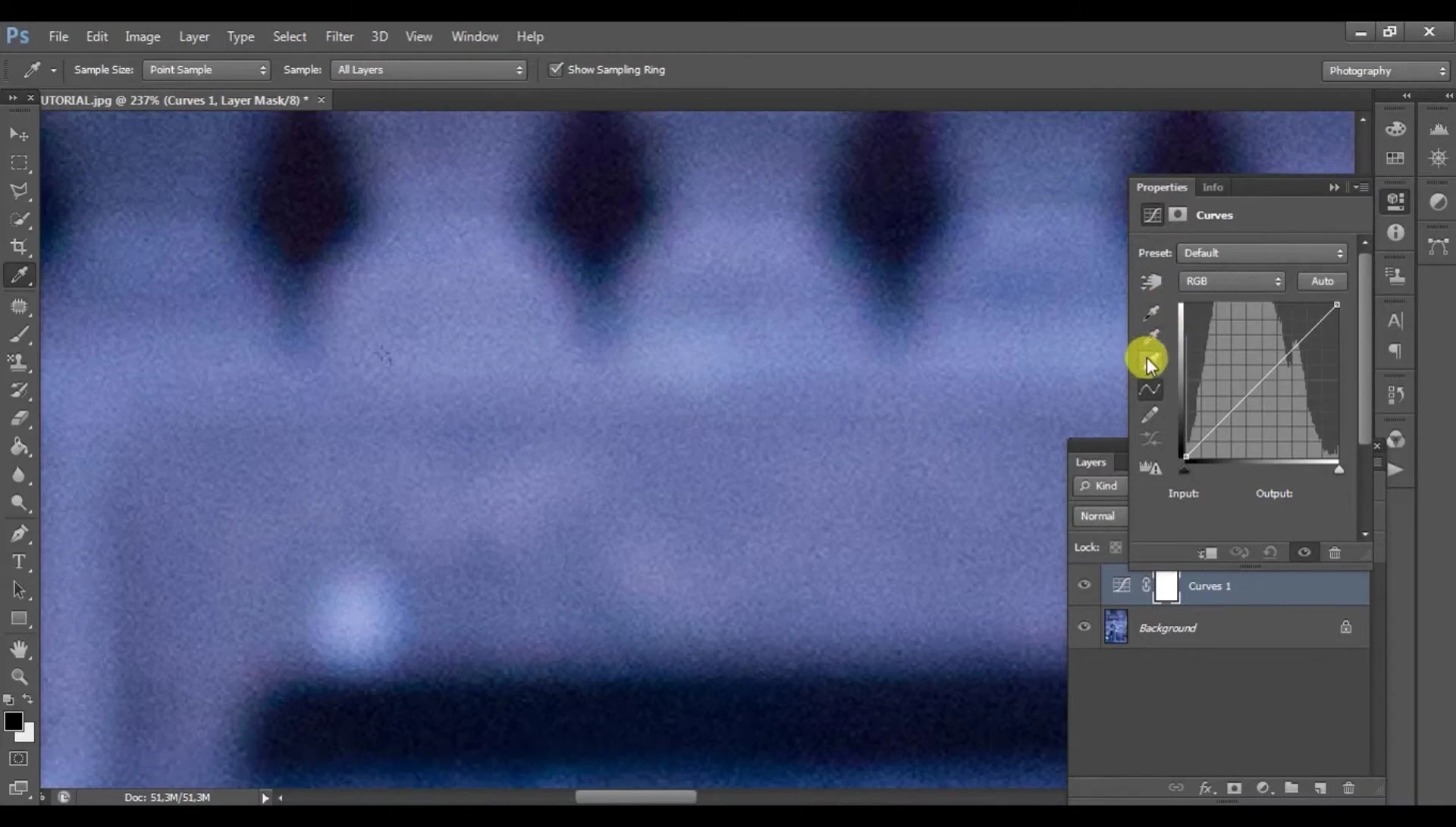
Task: Hide the Background layer
Action: pyautogui.click(x=1084, y=627)
